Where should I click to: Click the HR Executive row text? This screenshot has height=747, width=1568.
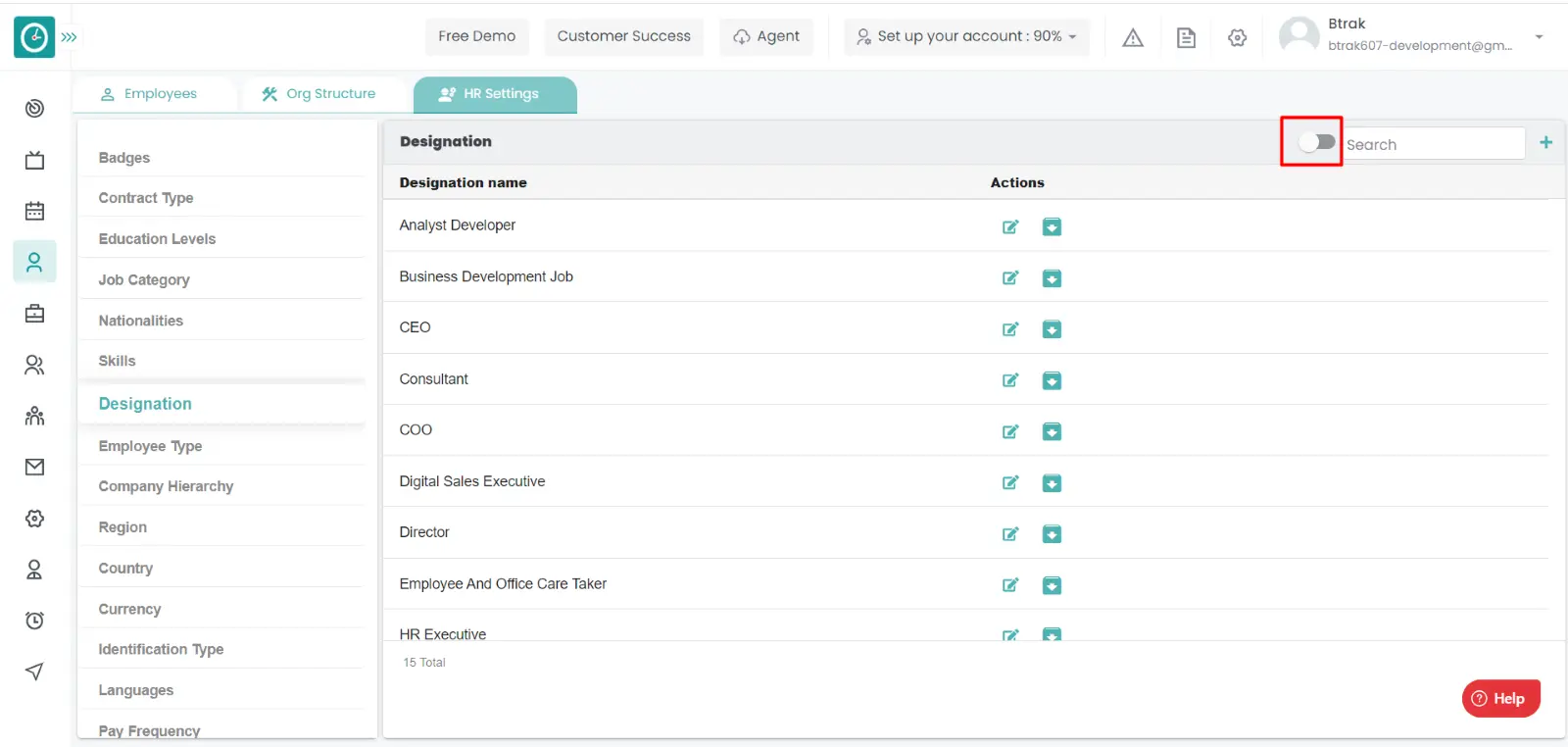(443, 634)
